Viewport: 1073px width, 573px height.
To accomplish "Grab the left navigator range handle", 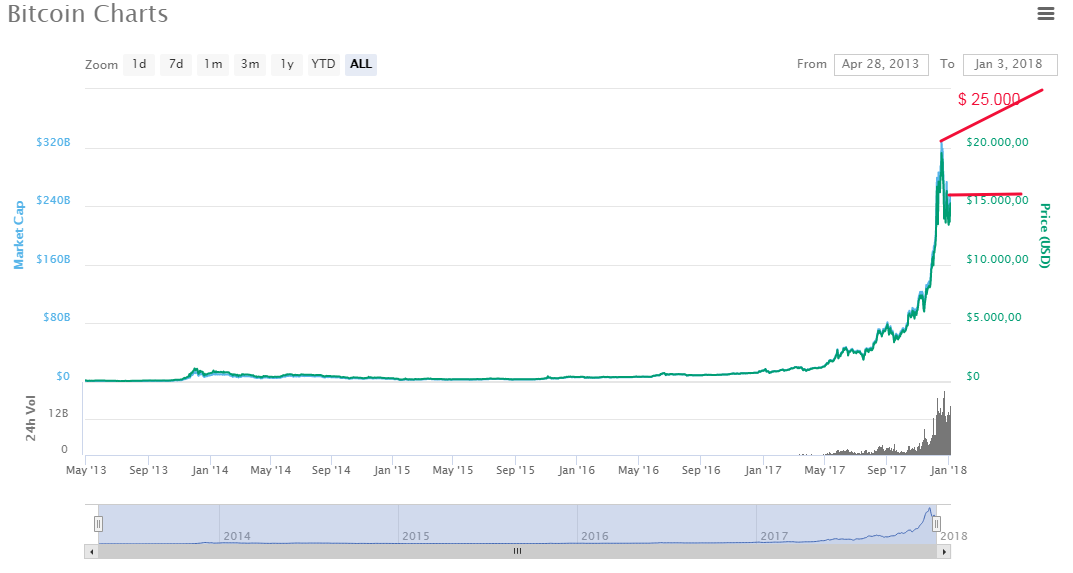I will coord(99,524).
